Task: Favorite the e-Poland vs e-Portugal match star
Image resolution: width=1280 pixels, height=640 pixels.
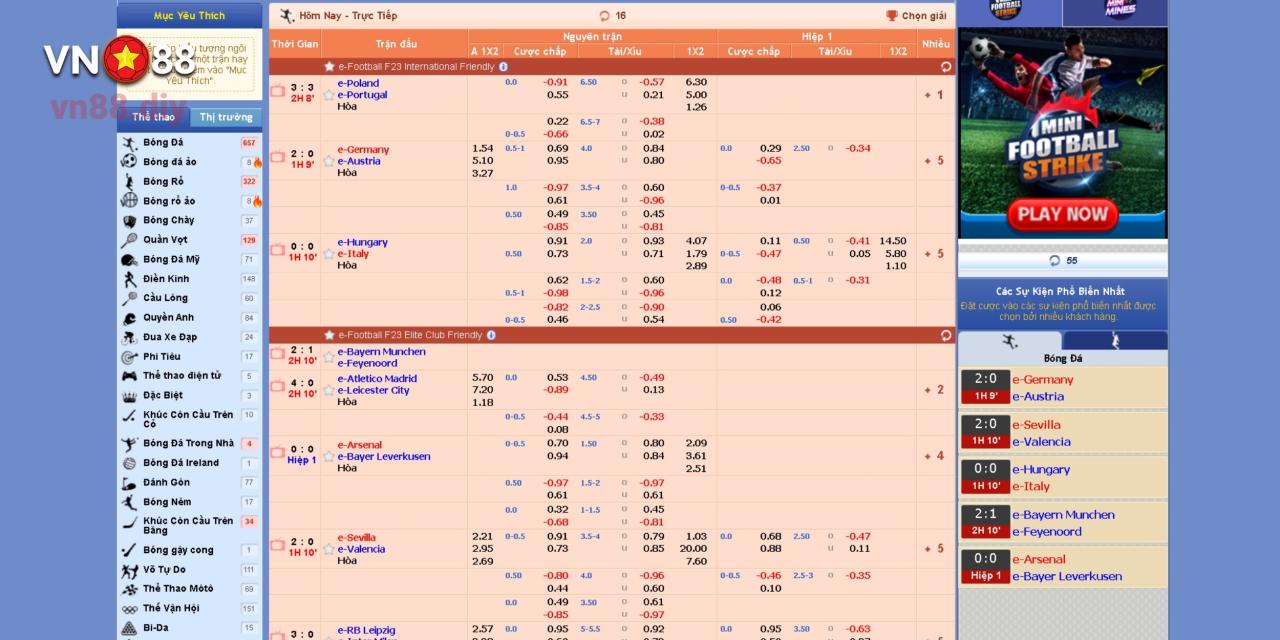Action: [328, 95]
